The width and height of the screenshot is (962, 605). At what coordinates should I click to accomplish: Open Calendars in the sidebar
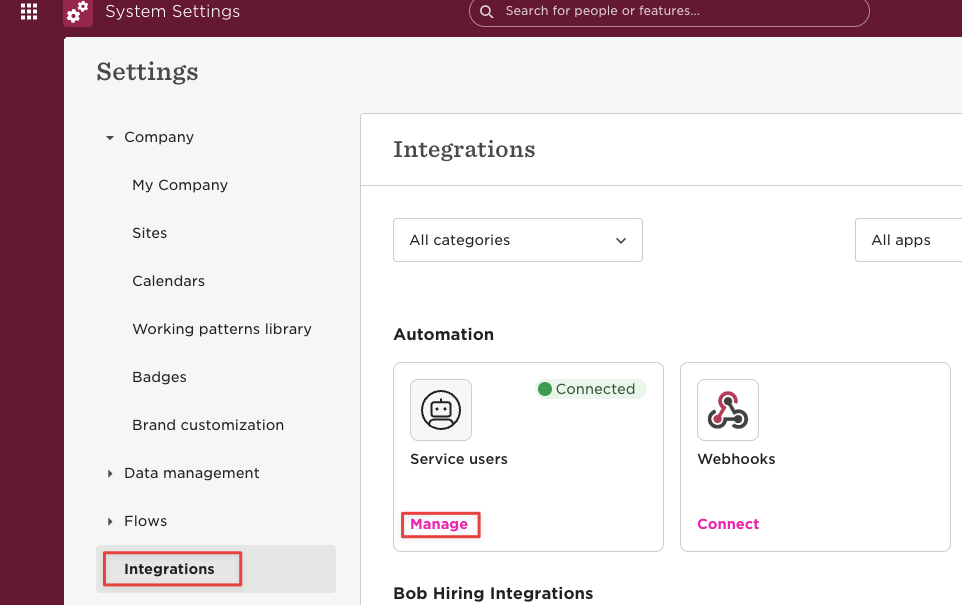pos(169,281)
